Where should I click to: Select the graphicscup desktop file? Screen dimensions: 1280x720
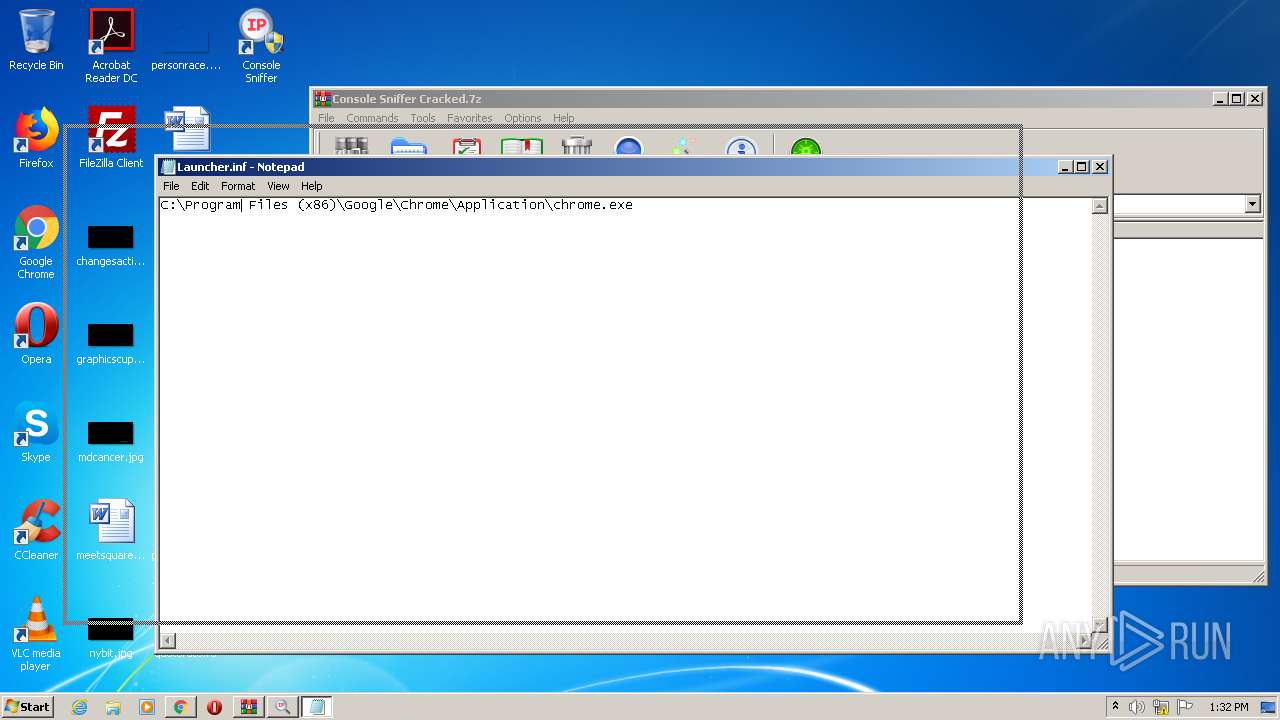(111, 344)
